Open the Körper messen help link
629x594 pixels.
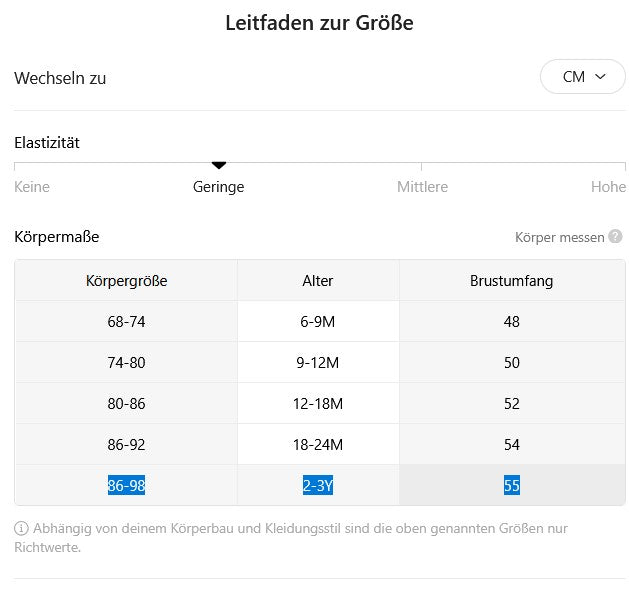[559, 238]
